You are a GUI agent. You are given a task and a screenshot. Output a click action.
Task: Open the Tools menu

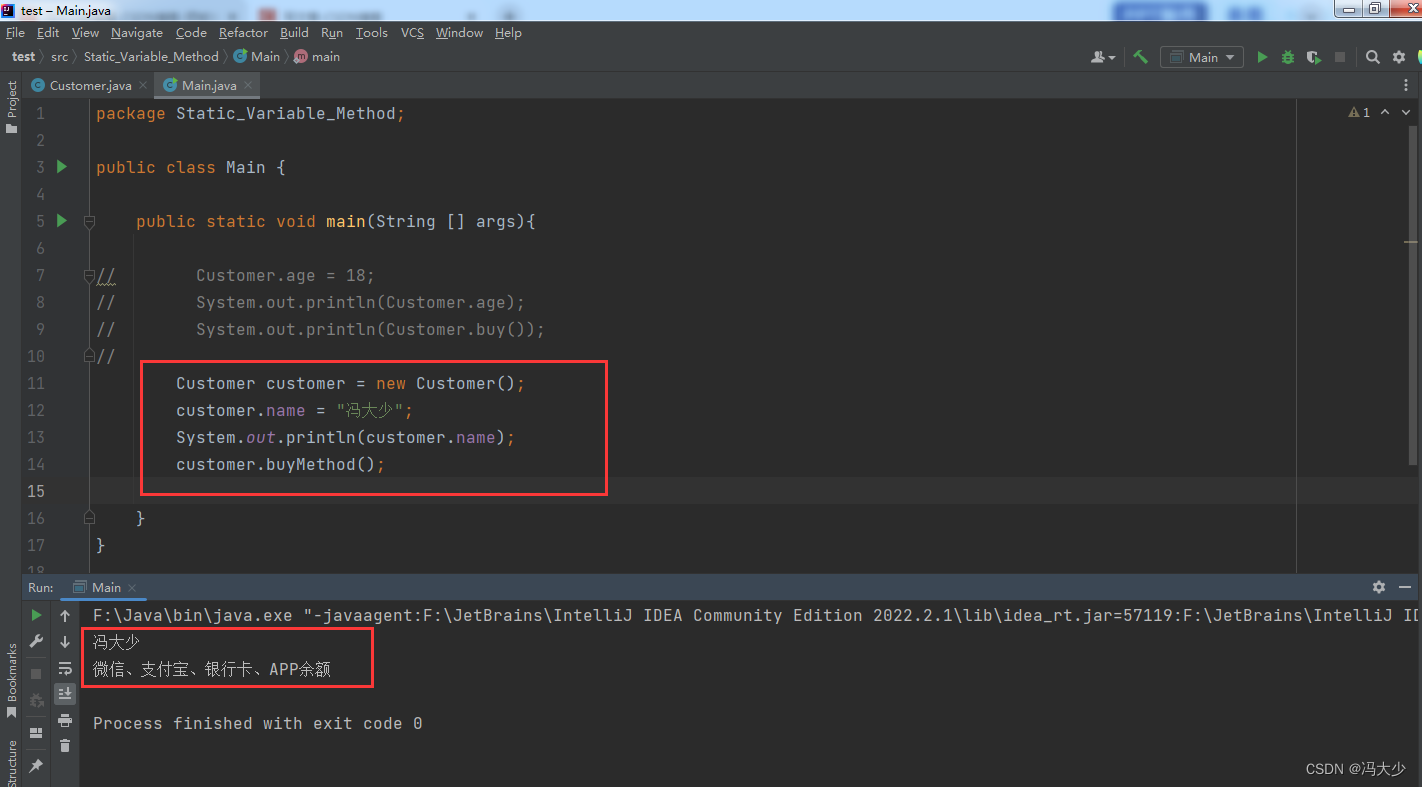371,32
